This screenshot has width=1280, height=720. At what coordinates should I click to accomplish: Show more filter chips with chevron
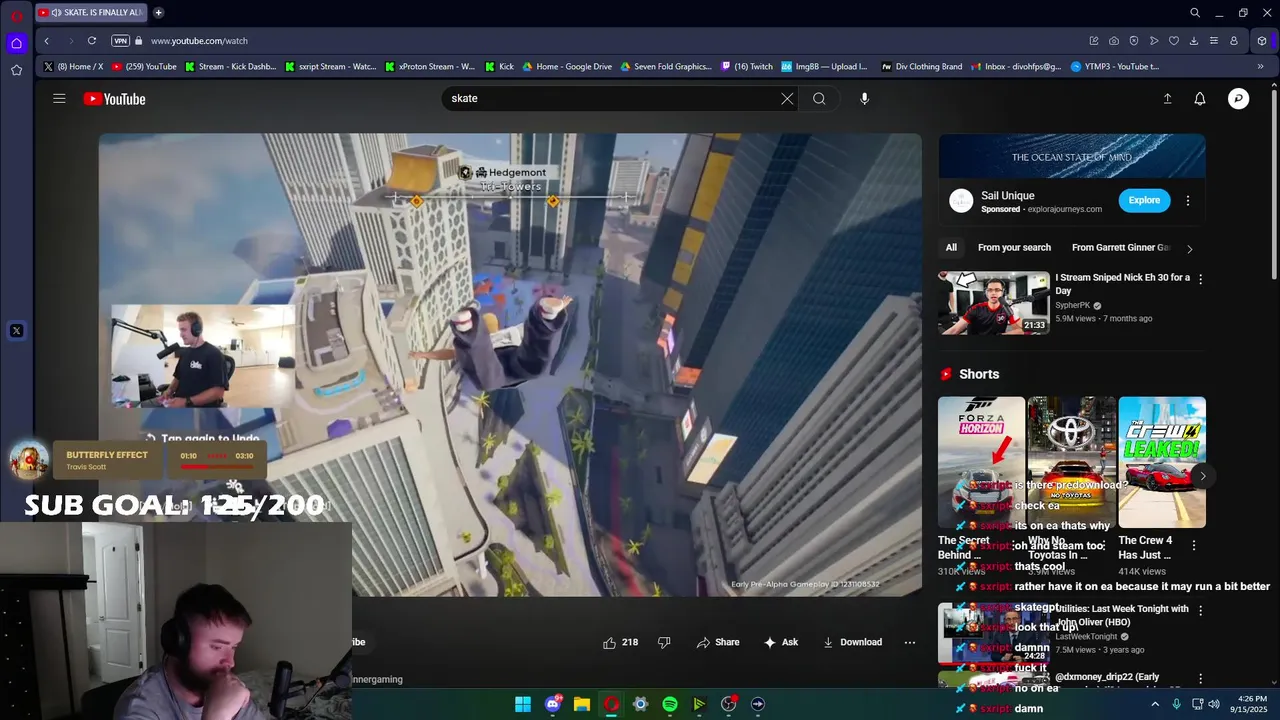[x=1189, y=248]
